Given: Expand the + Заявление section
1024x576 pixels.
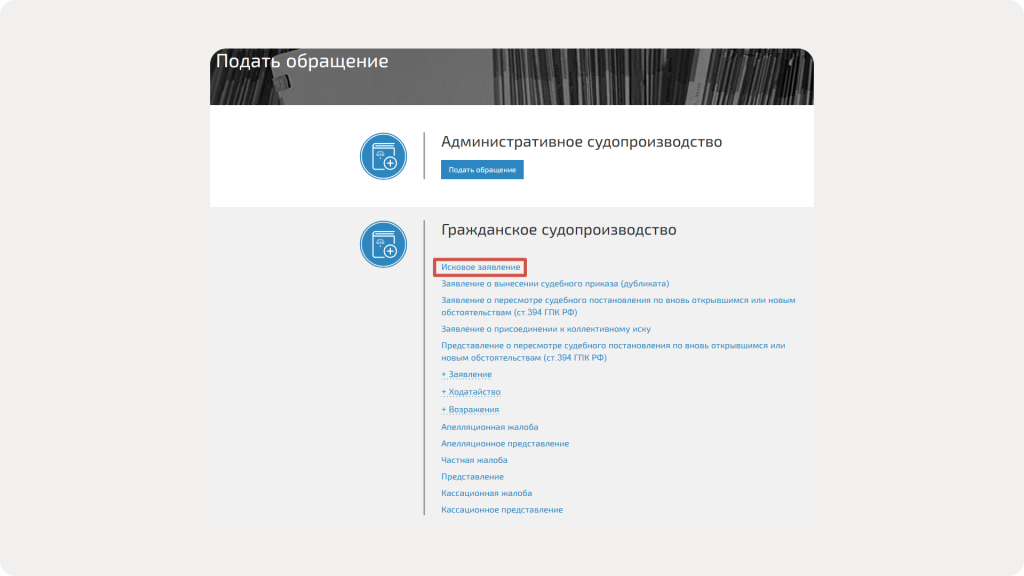Looking at the screenshot, I should click(x=466, y=374).
